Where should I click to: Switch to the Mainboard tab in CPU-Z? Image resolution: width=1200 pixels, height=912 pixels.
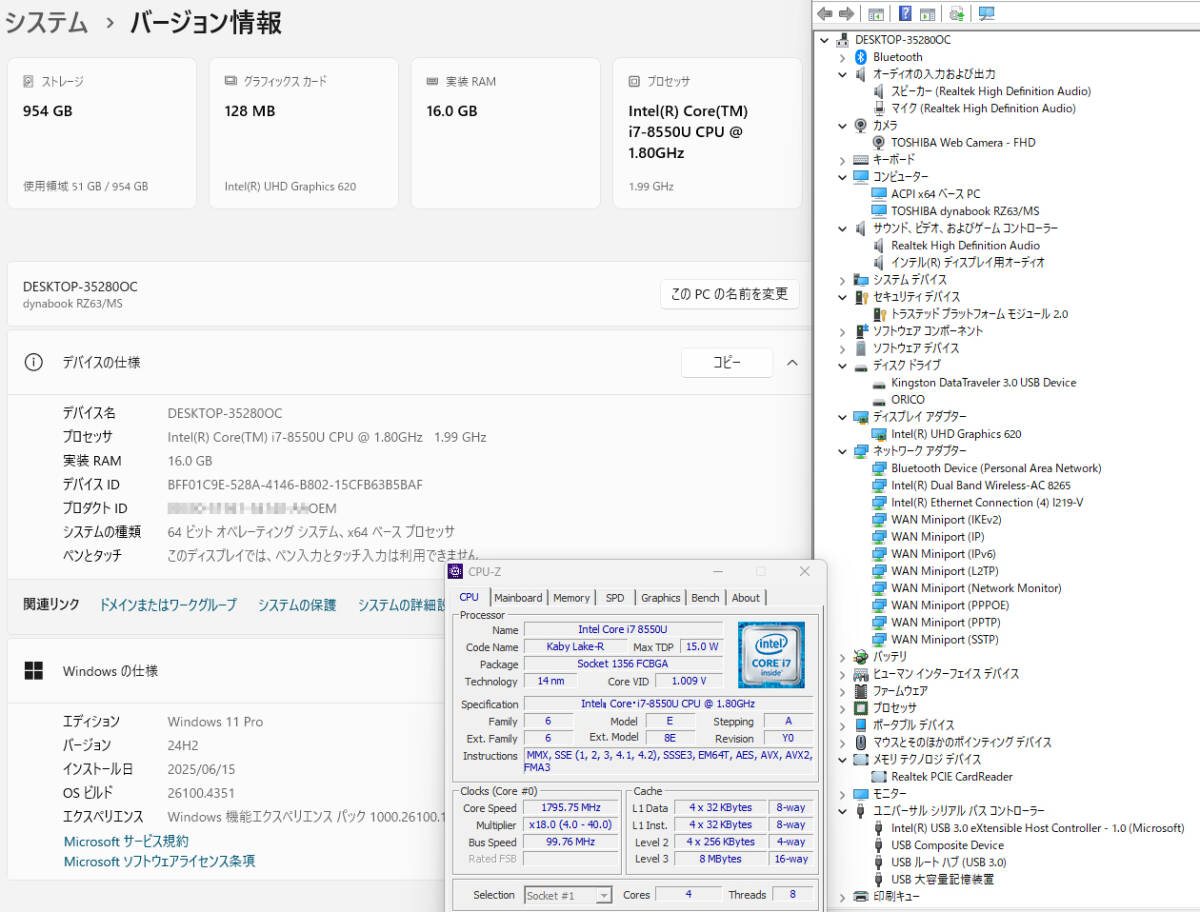(x=518, y=598)
